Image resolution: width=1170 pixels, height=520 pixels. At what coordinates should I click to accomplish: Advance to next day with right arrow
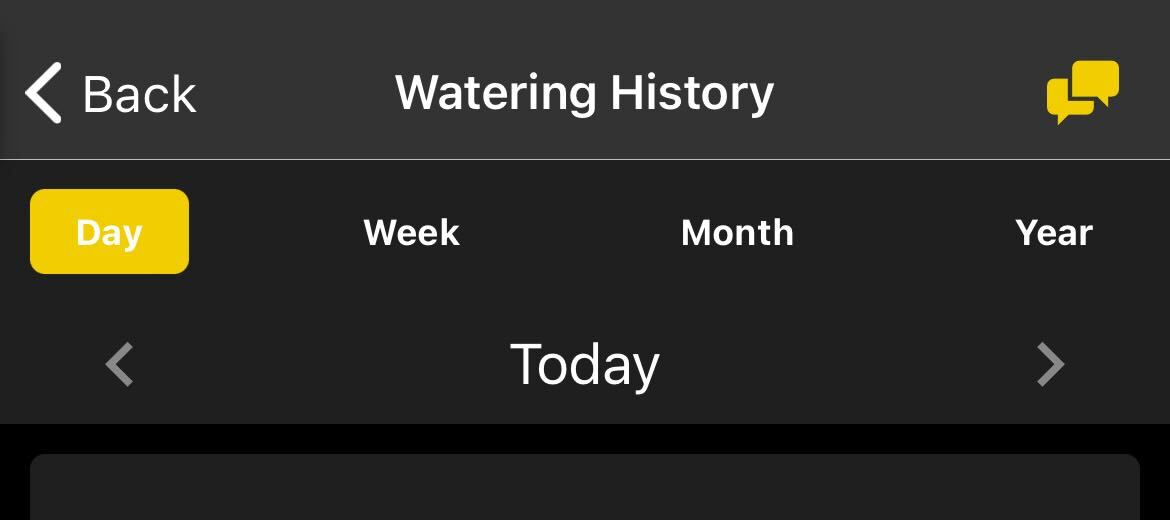(x=1050, y=364)
